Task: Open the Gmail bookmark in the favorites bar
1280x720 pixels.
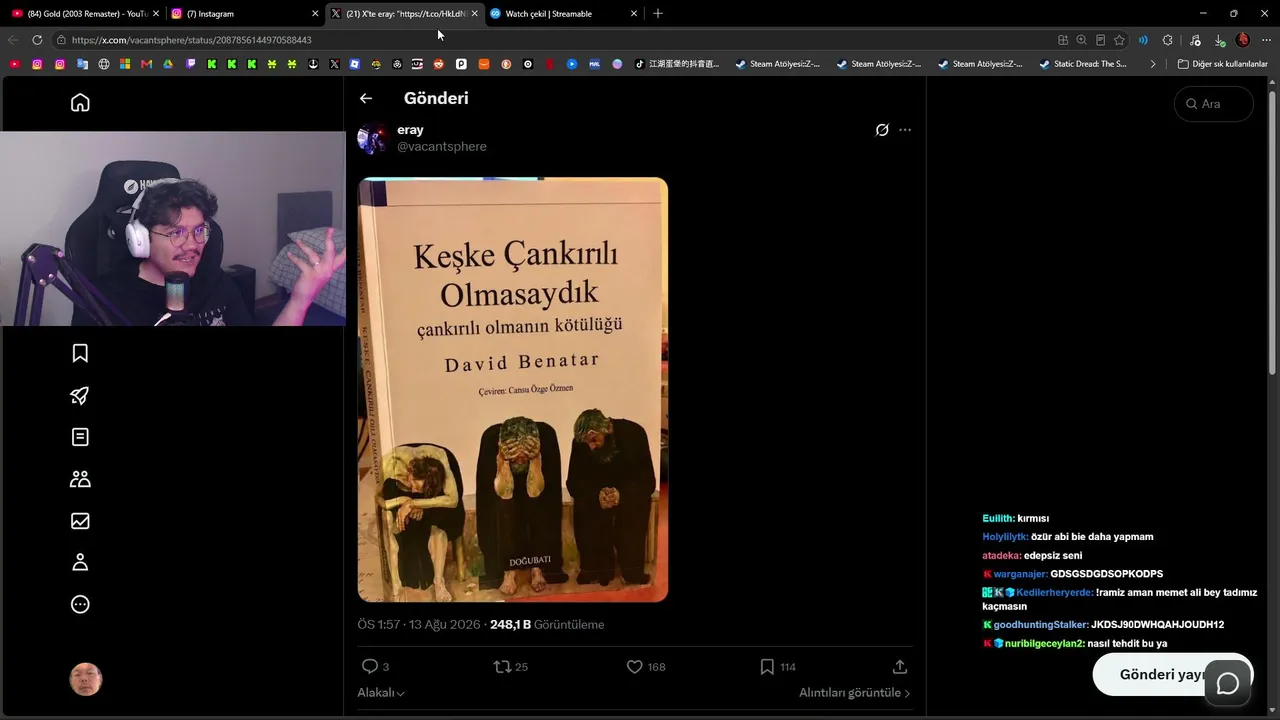Action: 146,64
